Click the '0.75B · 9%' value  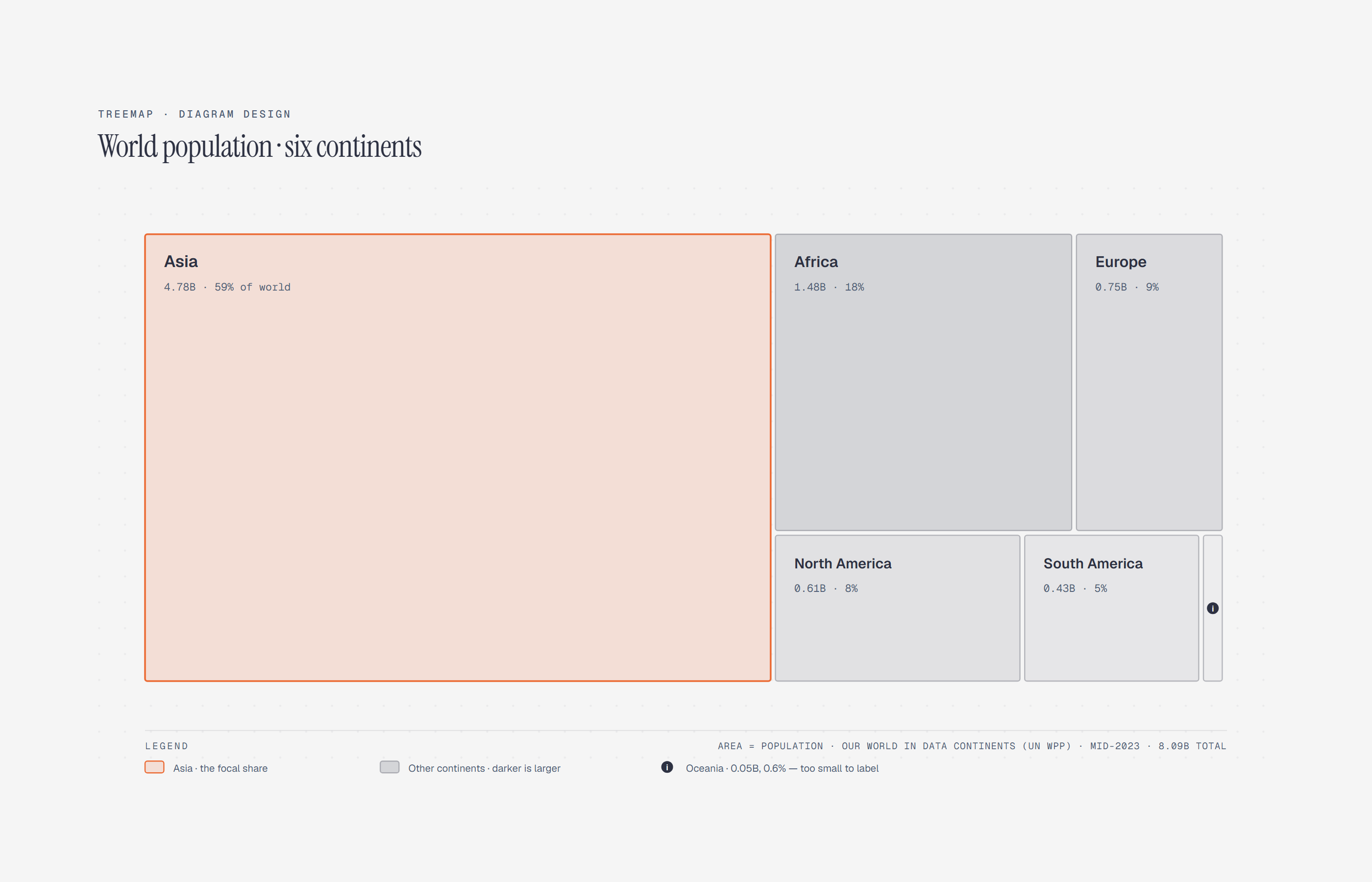(1127, 287)
